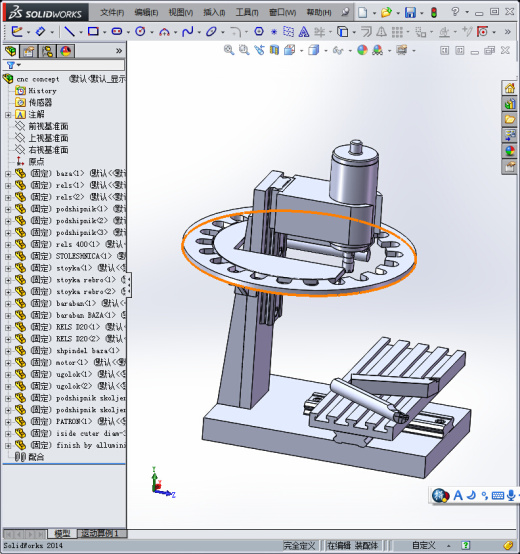Select the Line sketch tool
The width and height of the screenshot is (520, 554).
coord(69,32)
